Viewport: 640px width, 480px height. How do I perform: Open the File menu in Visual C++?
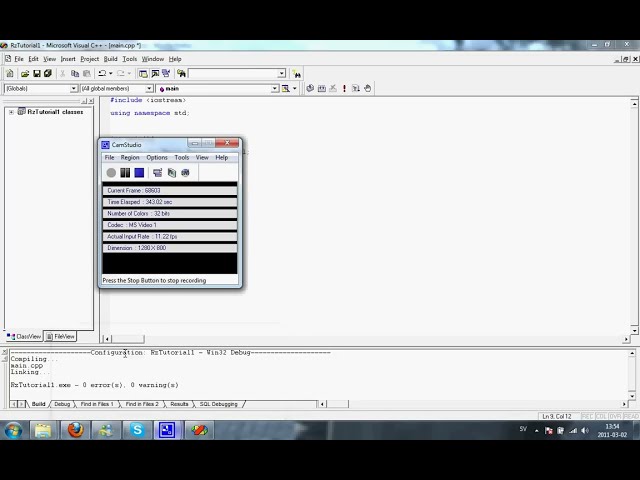pyautogui.click(x=19, y=59)
